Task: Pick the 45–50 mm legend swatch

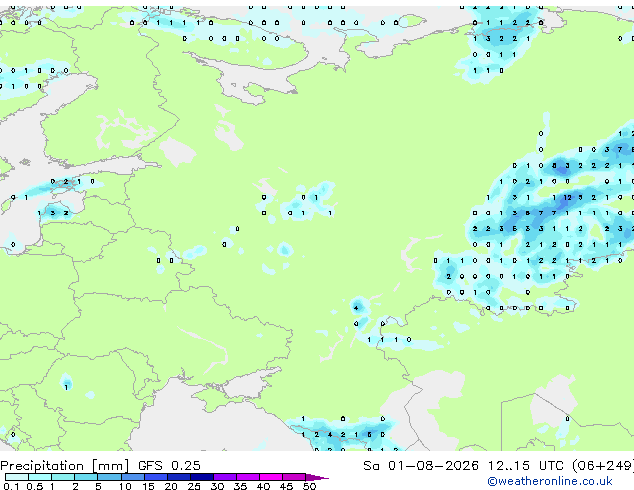Action: pyautogui.click(x=294, y=477)
